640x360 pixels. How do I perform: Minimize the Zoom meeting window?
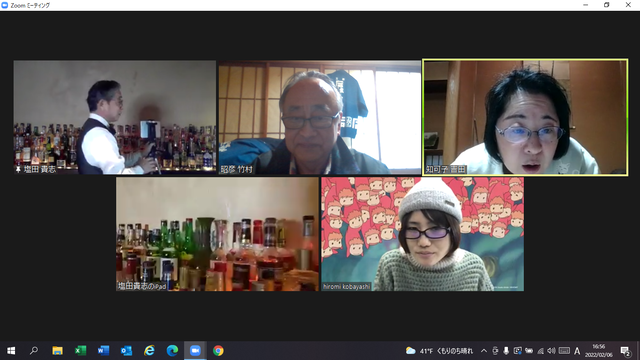tap(586, 5)
